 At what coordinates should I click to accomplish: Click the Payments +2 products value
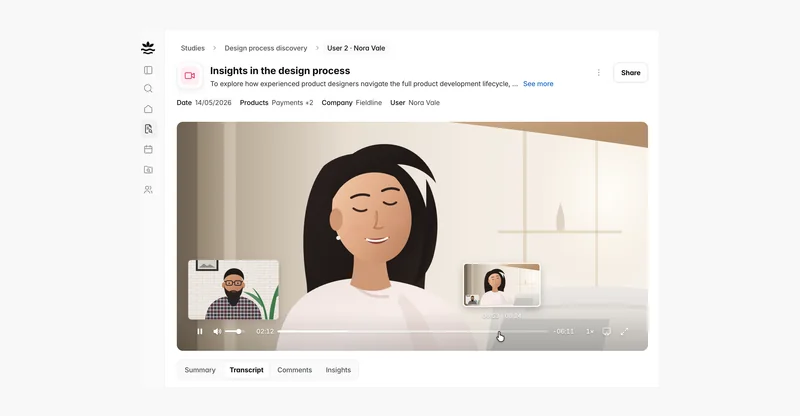292,103
